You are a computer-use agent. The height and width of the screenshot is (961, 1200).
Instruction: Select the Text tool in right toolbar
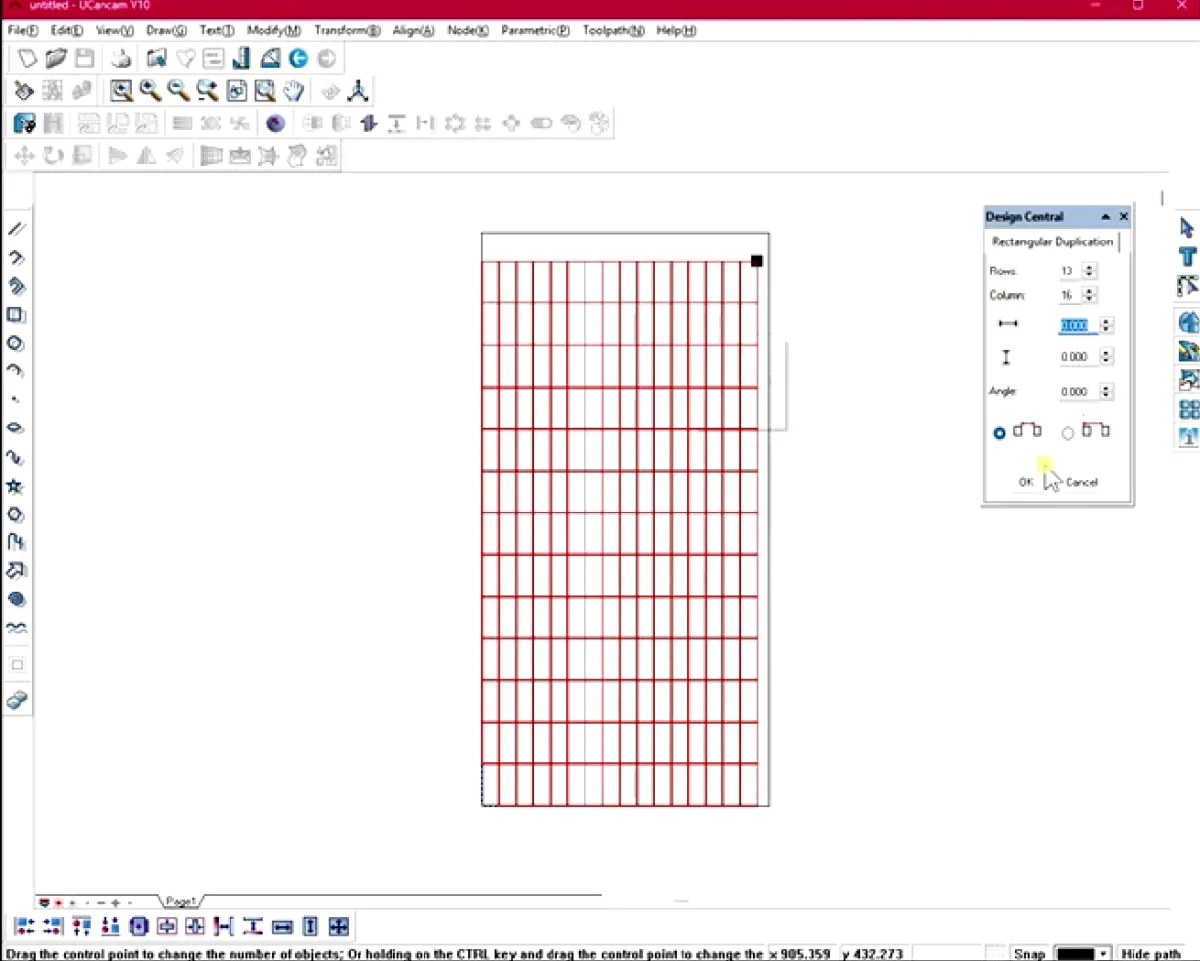click(1188, 257)
